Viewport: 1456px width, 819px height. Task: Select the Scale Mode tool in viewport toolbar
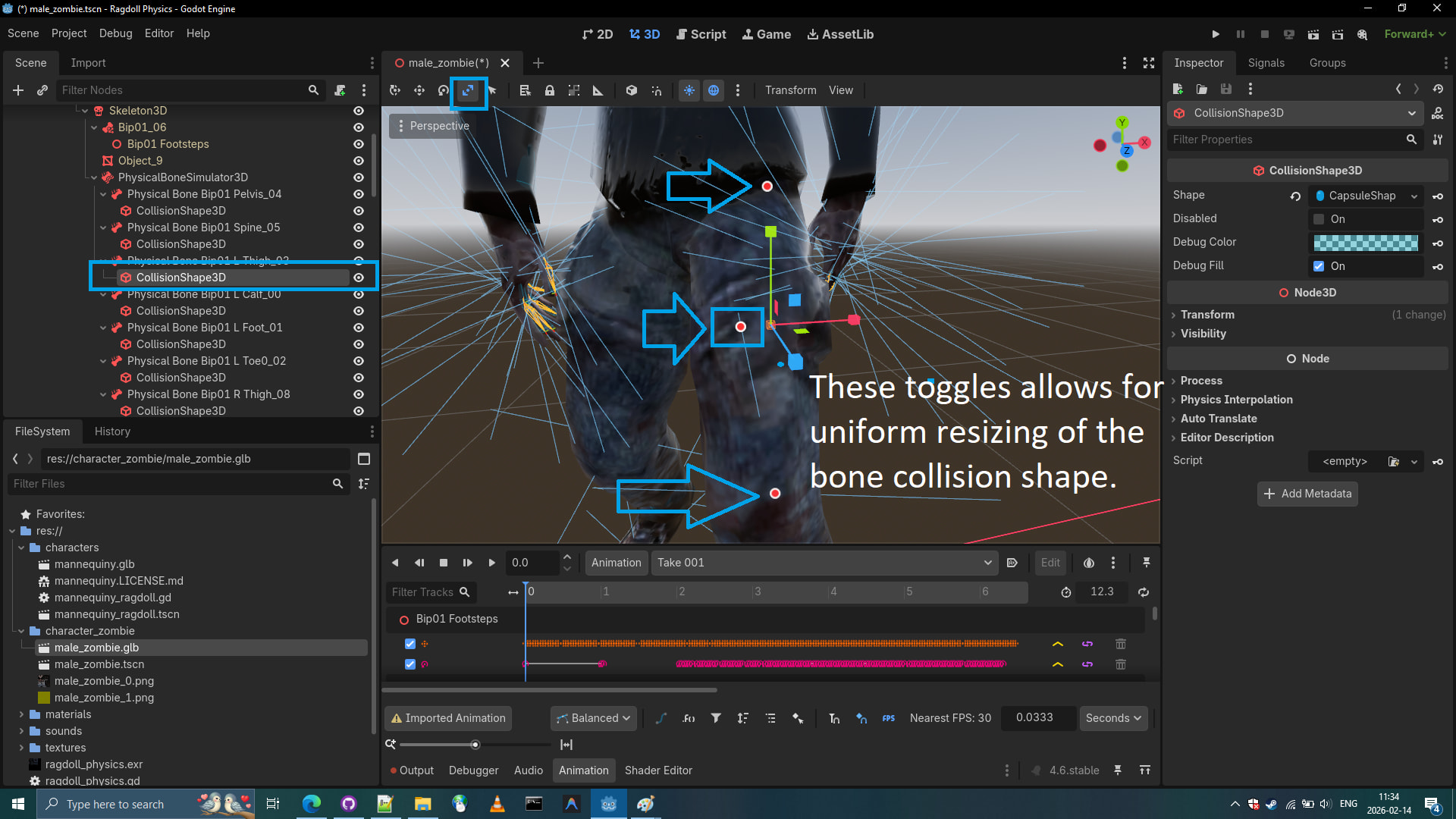point(468,90)
